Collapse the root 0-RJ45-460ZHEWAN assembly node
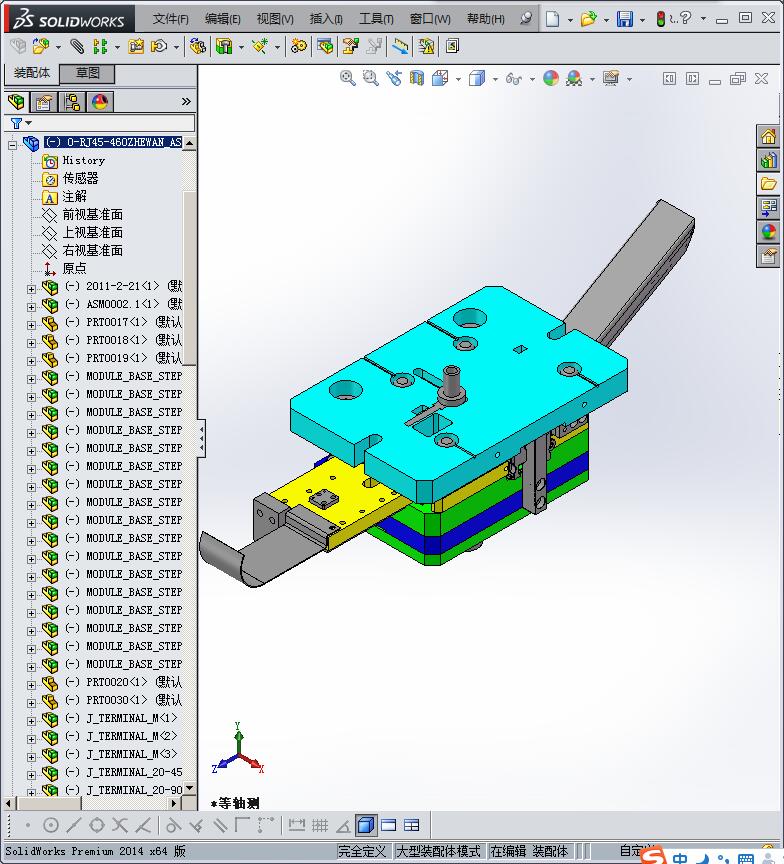 tap(12, 145)
